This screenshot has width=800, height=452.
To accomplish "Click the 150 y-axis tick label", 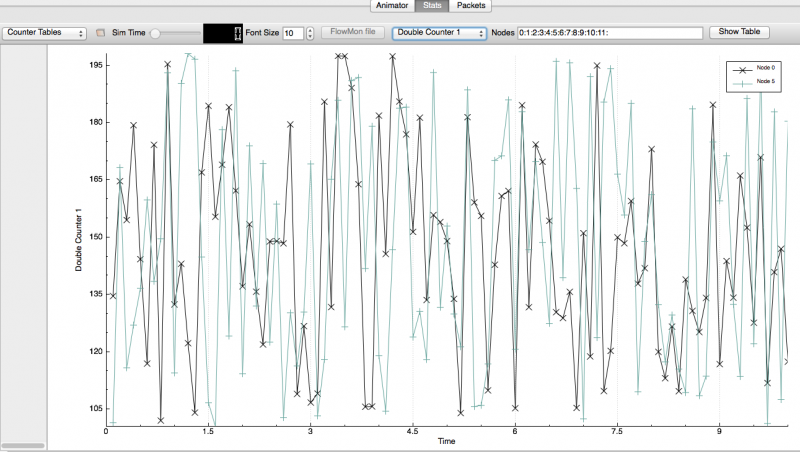I will tap(96, 237).
